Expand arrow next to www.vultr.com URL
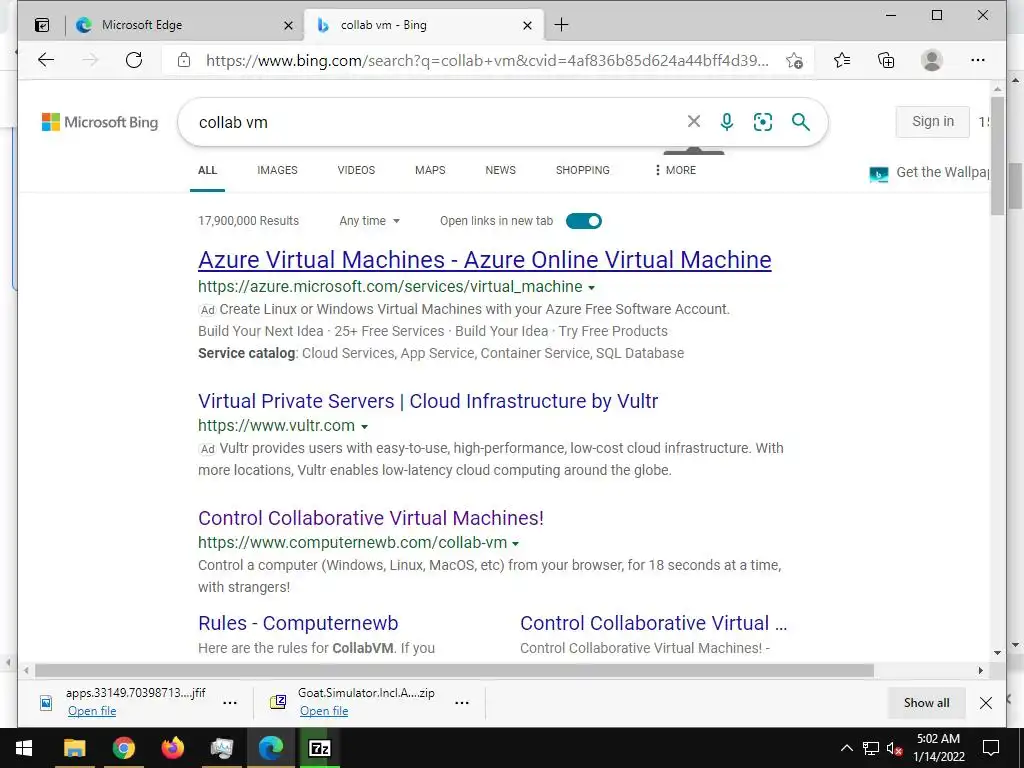The width and height of the screenshot is (1024, 768). 364,427
